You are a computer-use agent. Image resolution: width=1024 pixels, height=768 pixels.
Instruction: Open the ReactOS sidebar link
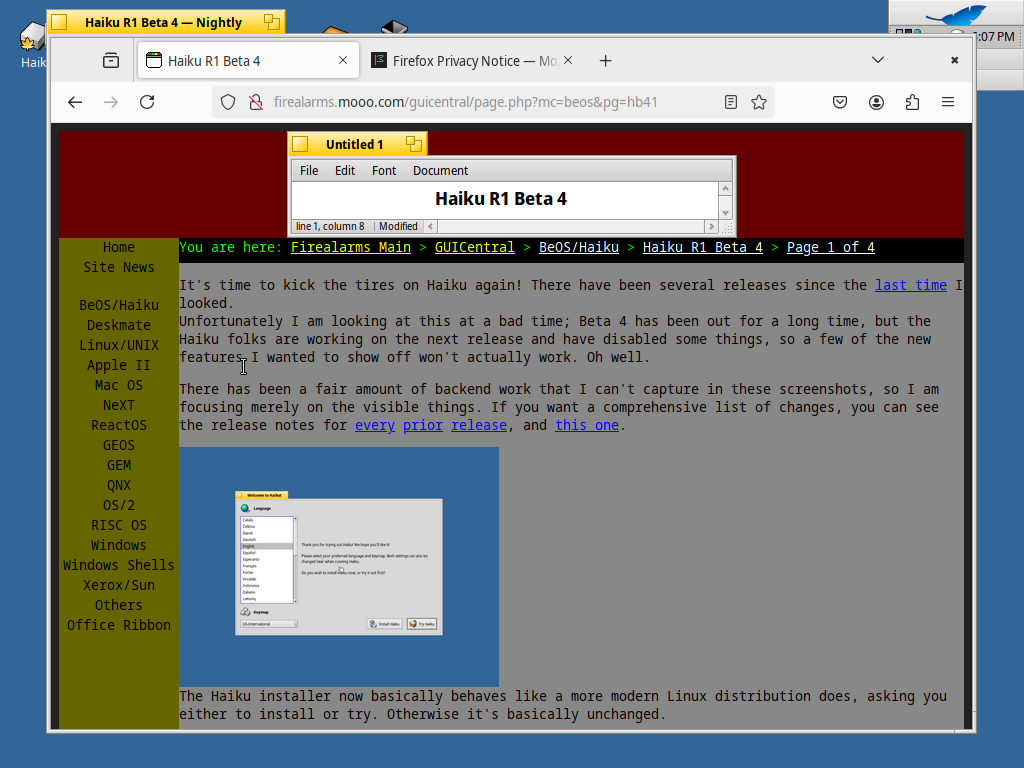pyautogui.click(x=119, y=425)
